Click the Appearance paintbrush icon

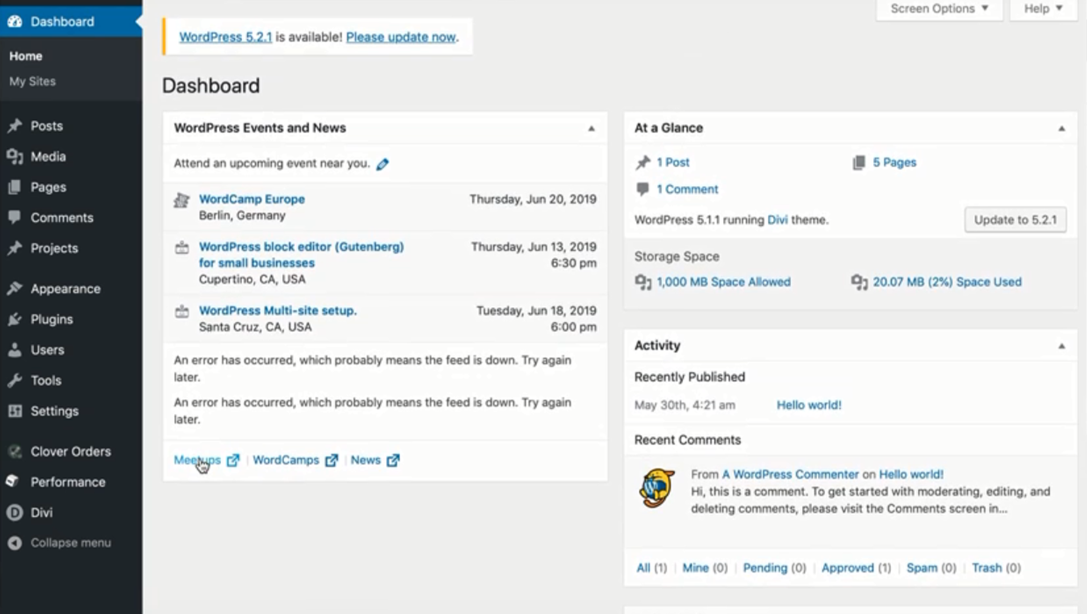coord(15,288)
